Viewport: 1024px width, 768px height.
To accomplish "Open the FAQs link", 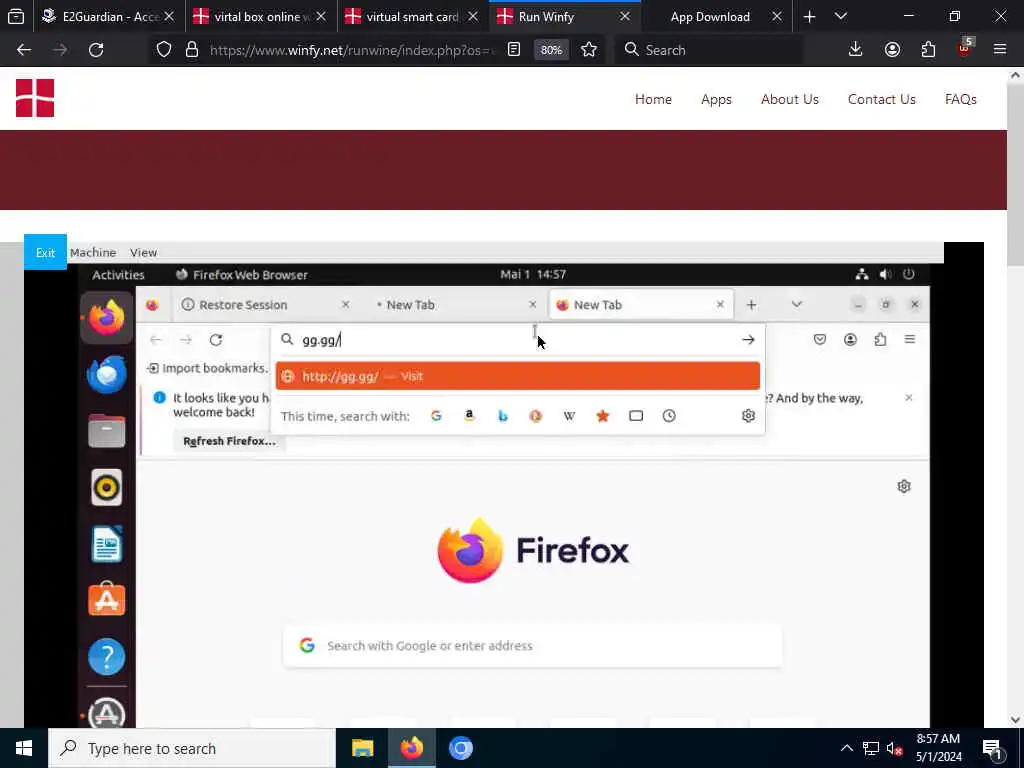I will (961, 99).
